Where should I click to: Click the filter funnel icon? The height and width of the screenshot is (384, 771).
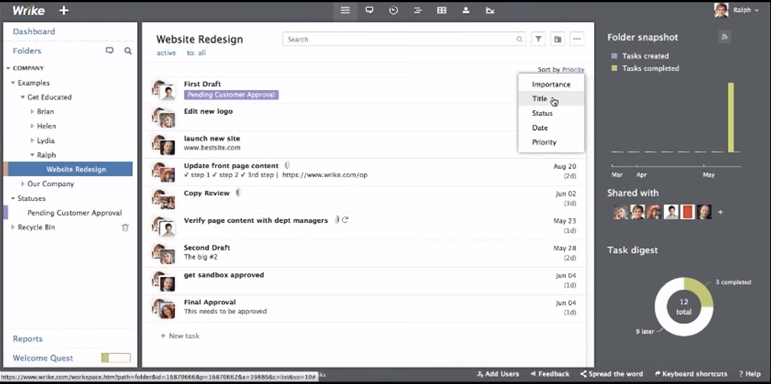tap(539, 39)
